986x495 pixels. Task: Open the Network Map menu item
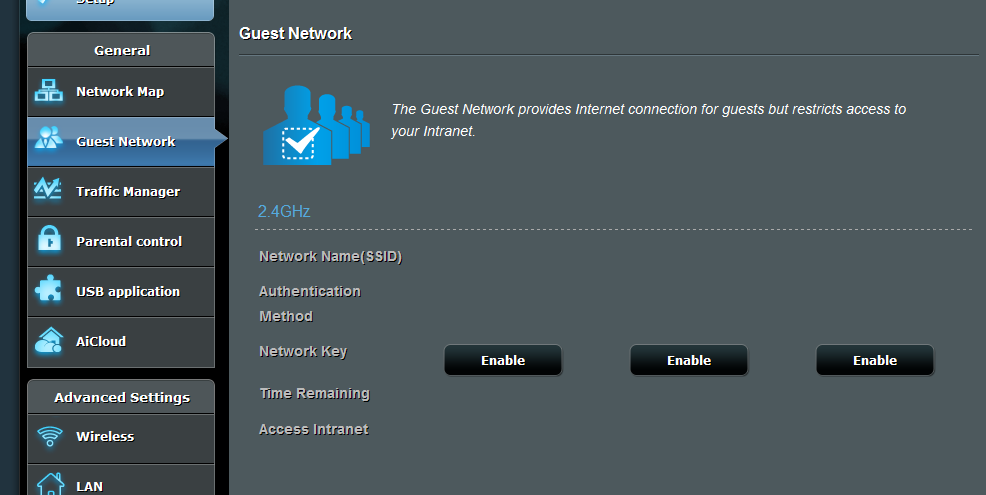[x=121, y=92]
